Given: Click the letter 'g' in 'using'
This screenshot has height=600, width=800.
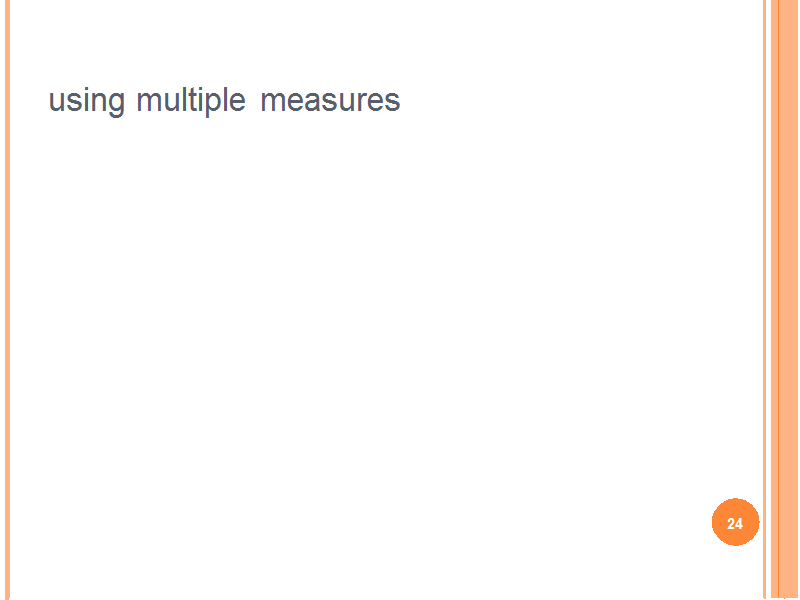Looking at the screenshot, I should point(116,104).
